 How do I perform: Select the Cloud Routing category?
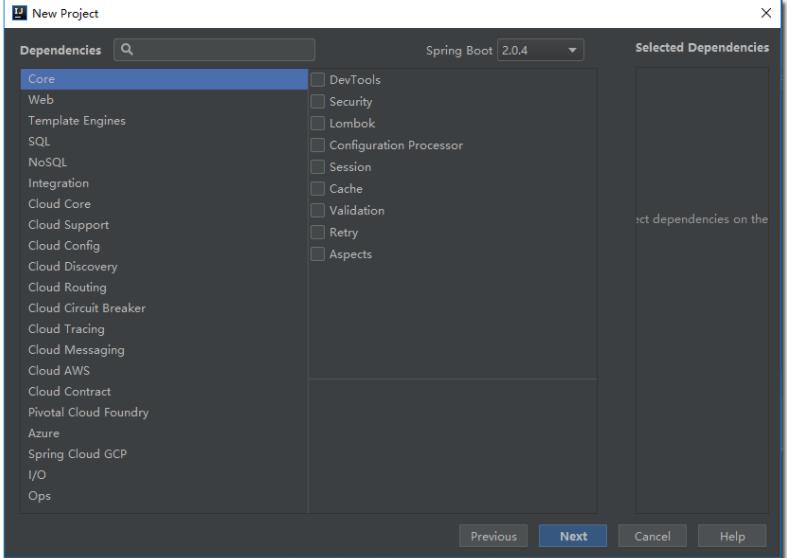coord(164,288)
